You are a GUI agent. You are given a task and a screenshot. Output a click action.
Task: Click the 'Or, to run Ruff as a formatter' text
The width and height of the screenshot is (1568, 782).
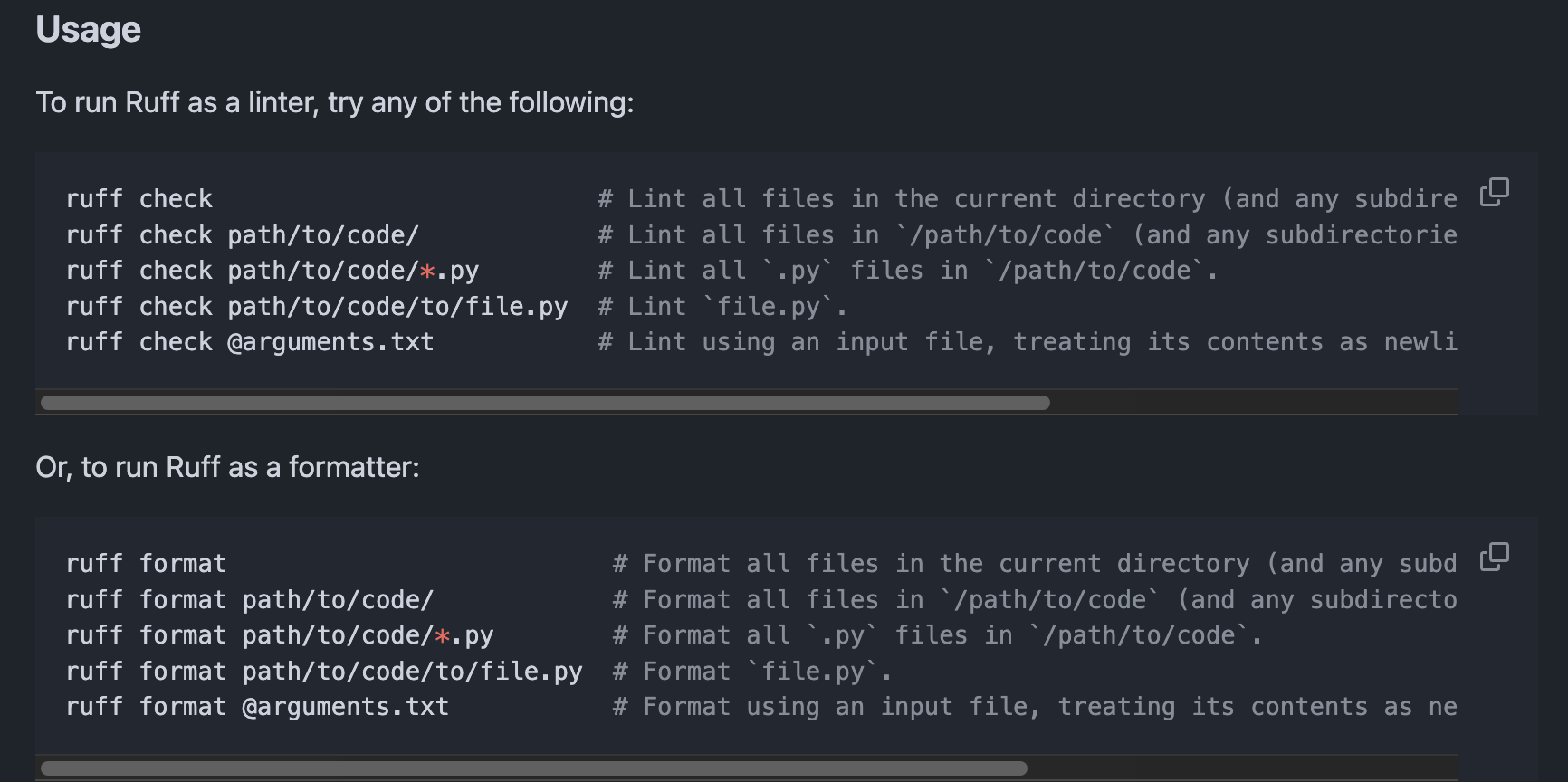click(x=227, y=467)
